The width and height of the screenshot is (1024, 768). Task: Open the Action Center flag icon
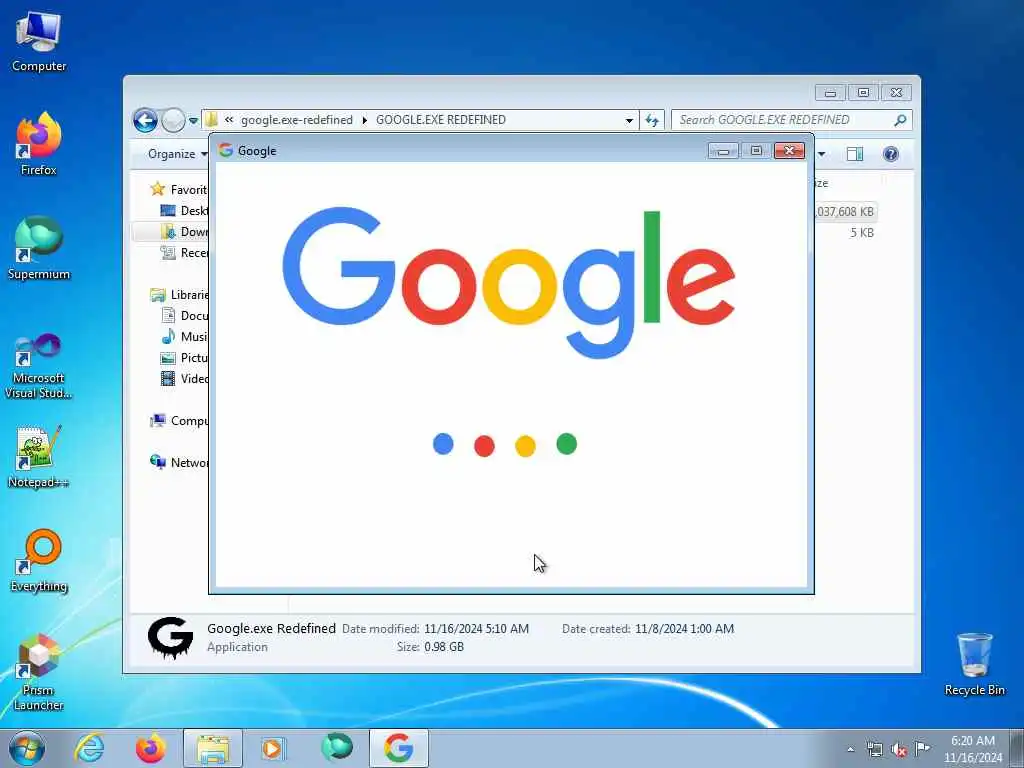[x=922, y=748]
